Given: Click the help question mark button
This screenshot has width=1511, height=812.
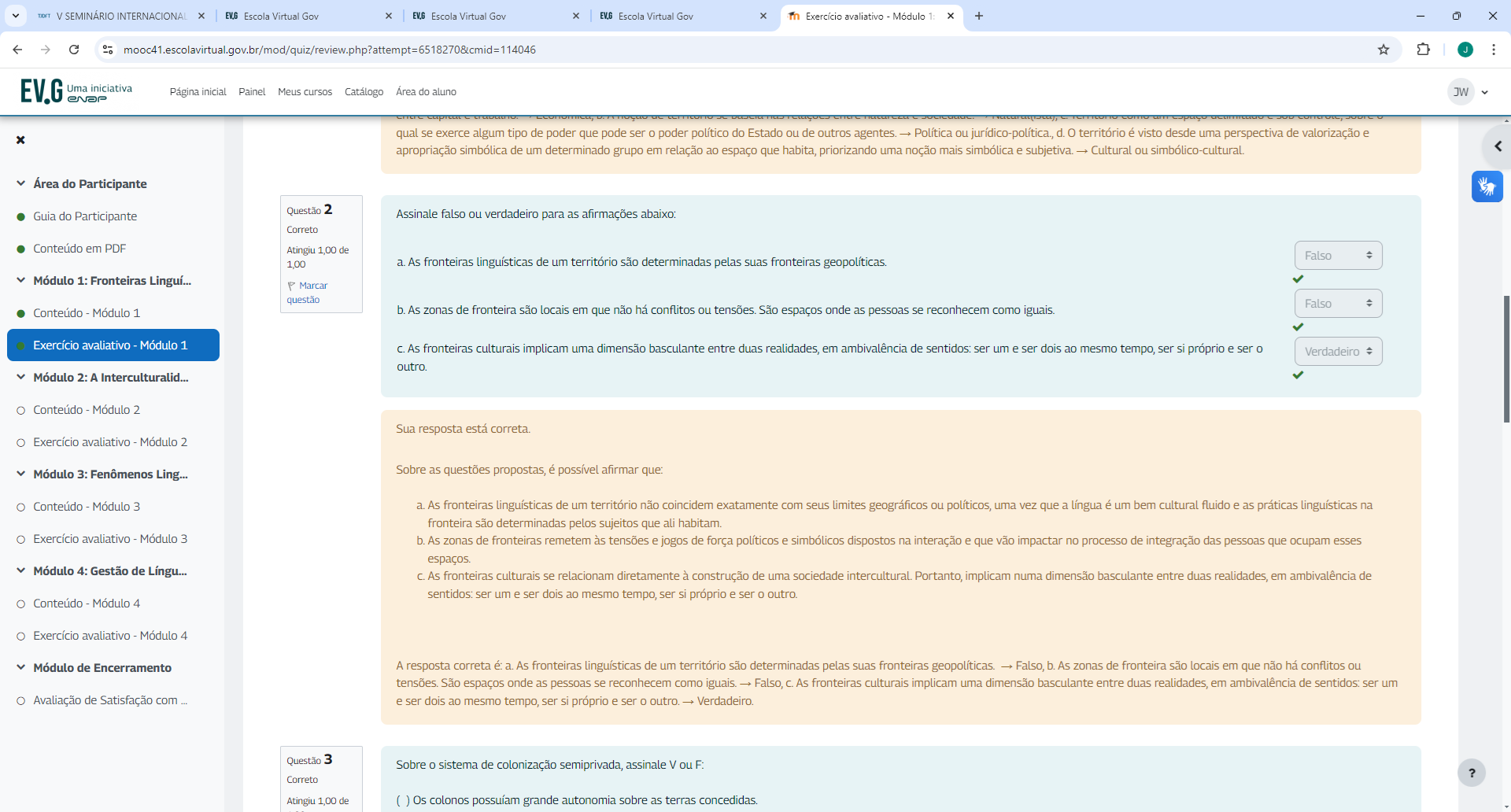Looking at the screenshot, I should pyautogui.click(x=1471, y=773).
